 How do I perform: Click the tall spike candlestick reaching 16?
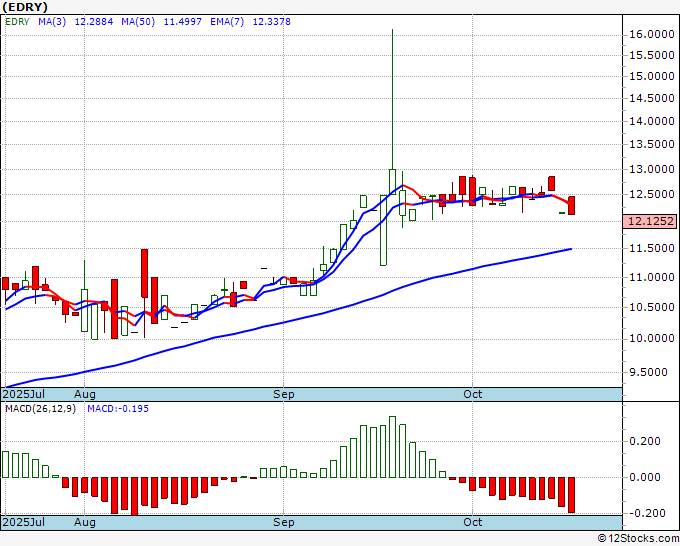392,112
